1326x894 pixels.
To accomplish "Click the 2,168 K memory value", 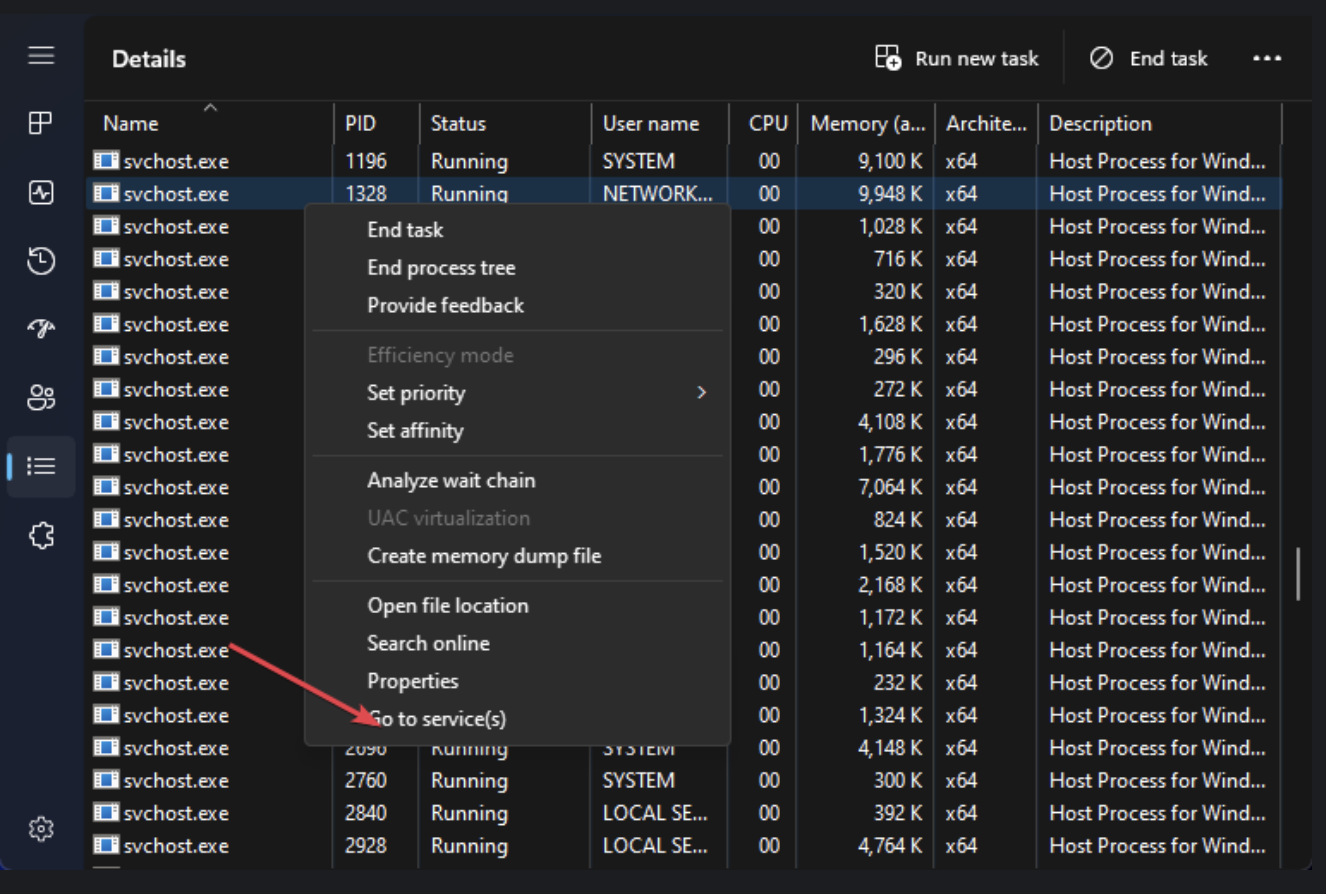I will (x=890, y=585).
